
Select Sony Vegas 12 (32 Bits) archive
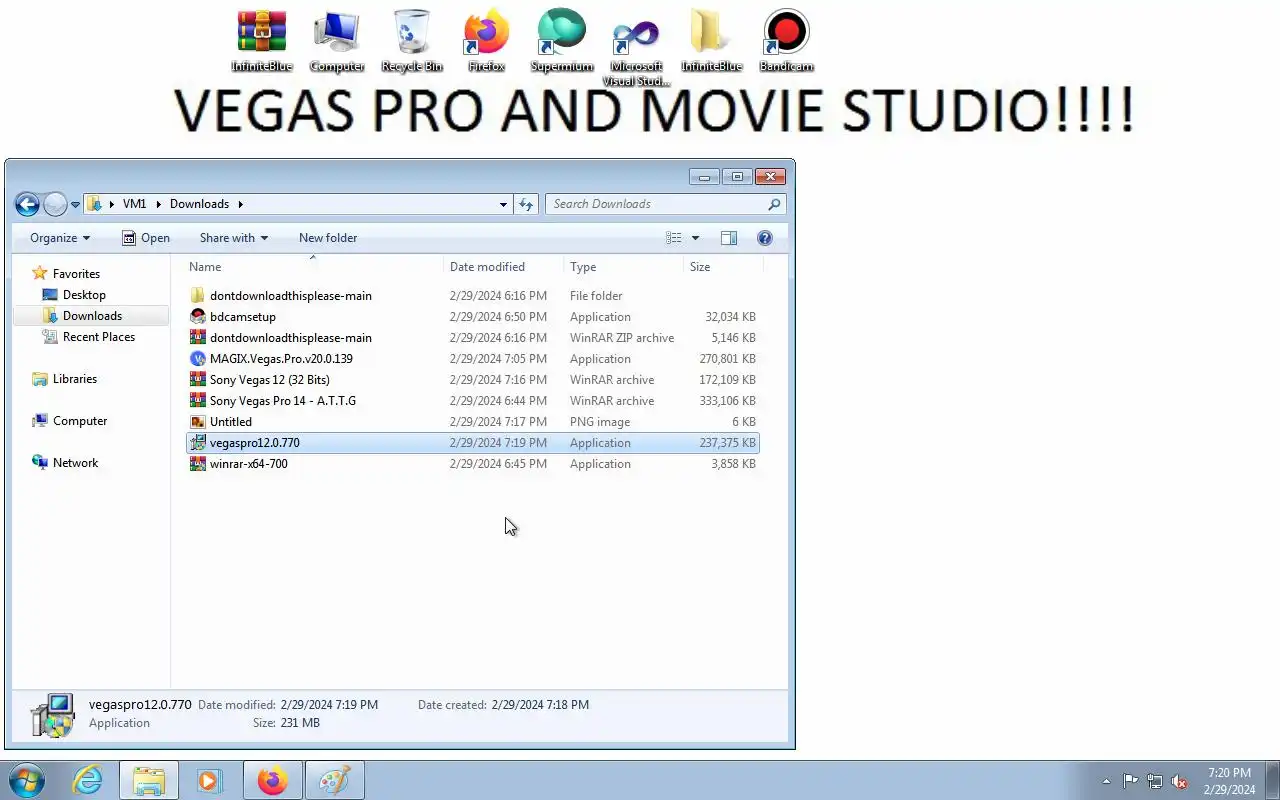[x=473, y=380]
